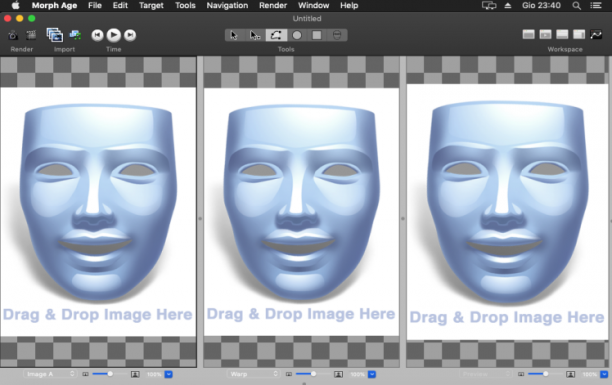Image resolution: width=612 pixels, height=385 pixels.
Task: Switch to third workspace layout
Action: point(562,35)
